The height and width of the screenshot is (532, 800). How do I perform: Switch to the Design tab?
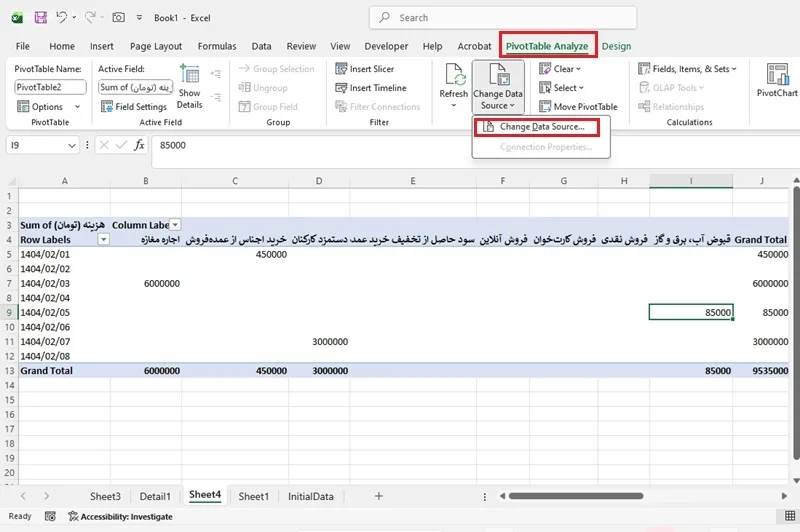616,46
